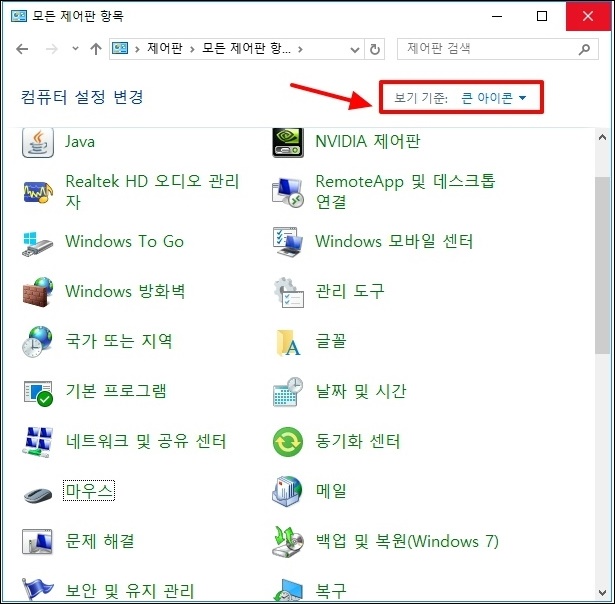Maximize the control panel window

[x=542, y=16]
